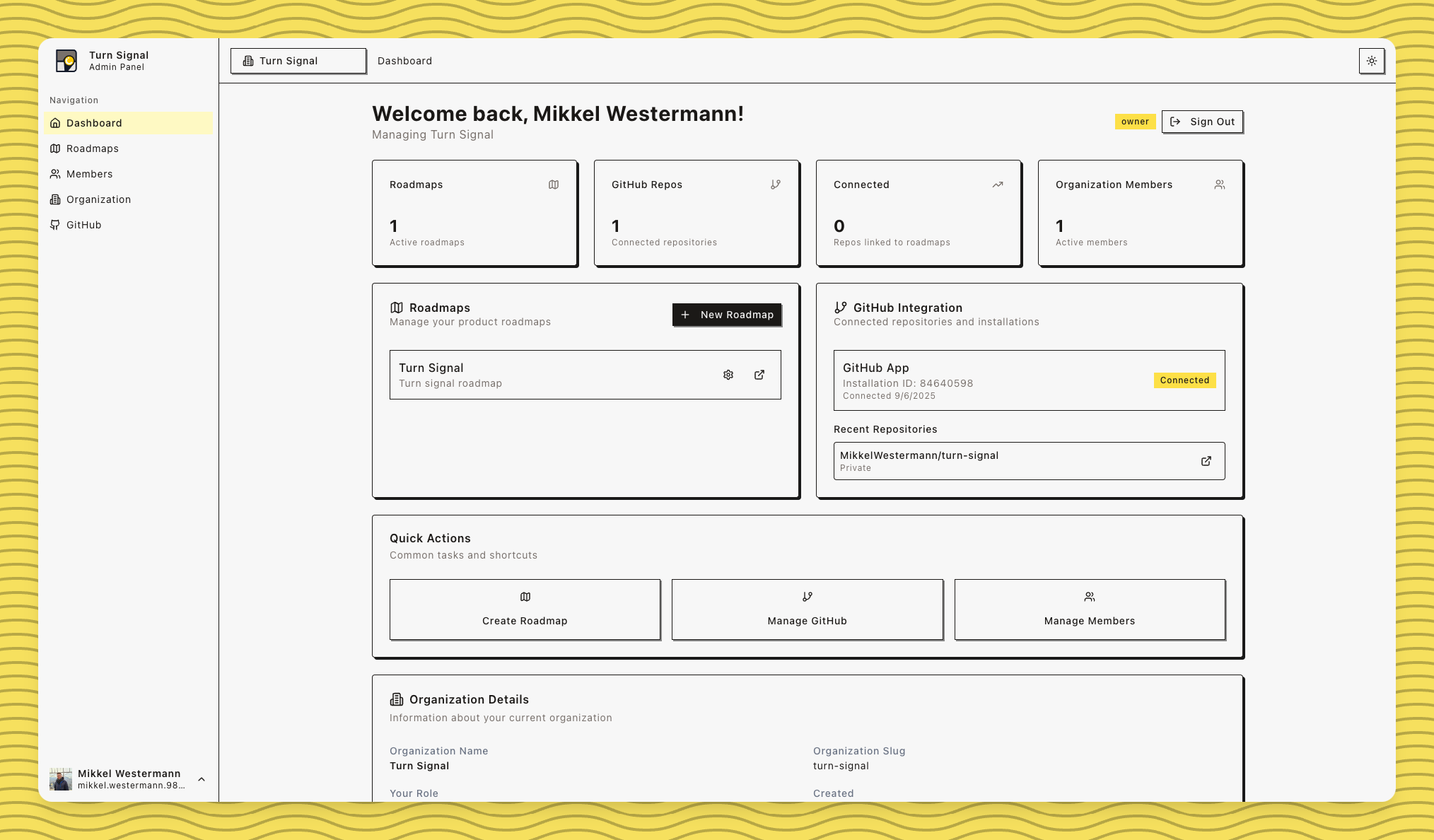This screenshot has height=840, width=1434.
Task: Click the Connected 9/6/2025 date text
Action: point(889,396)
